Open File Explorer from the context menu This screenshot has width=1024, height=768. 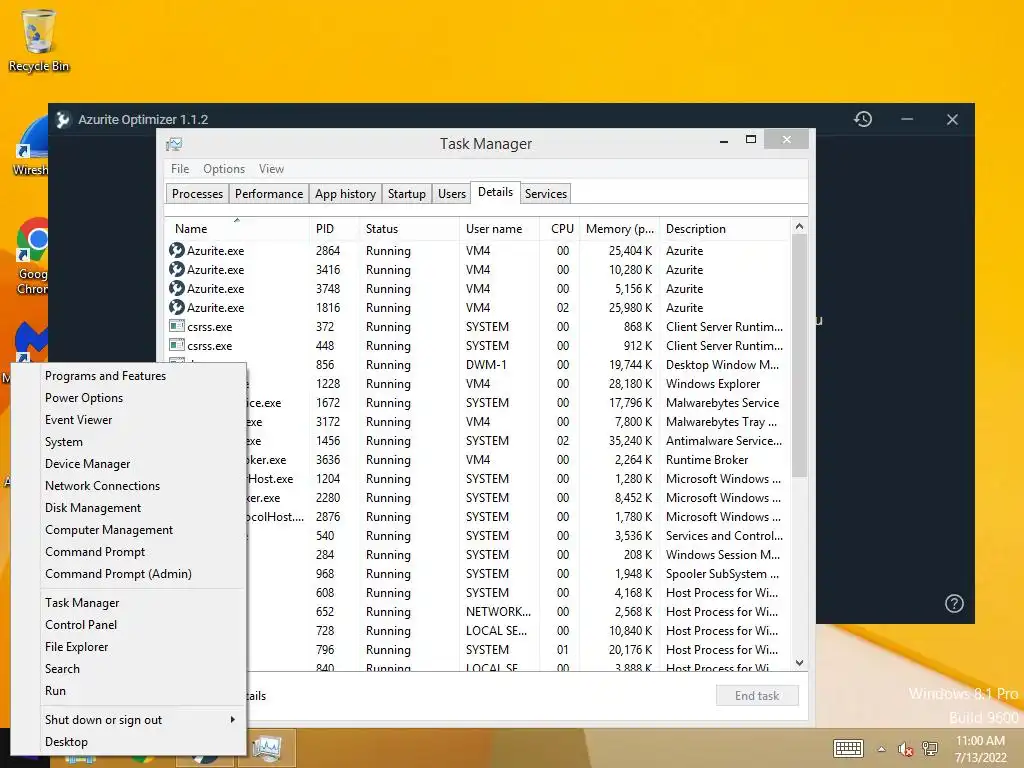[x=129, y=647]
